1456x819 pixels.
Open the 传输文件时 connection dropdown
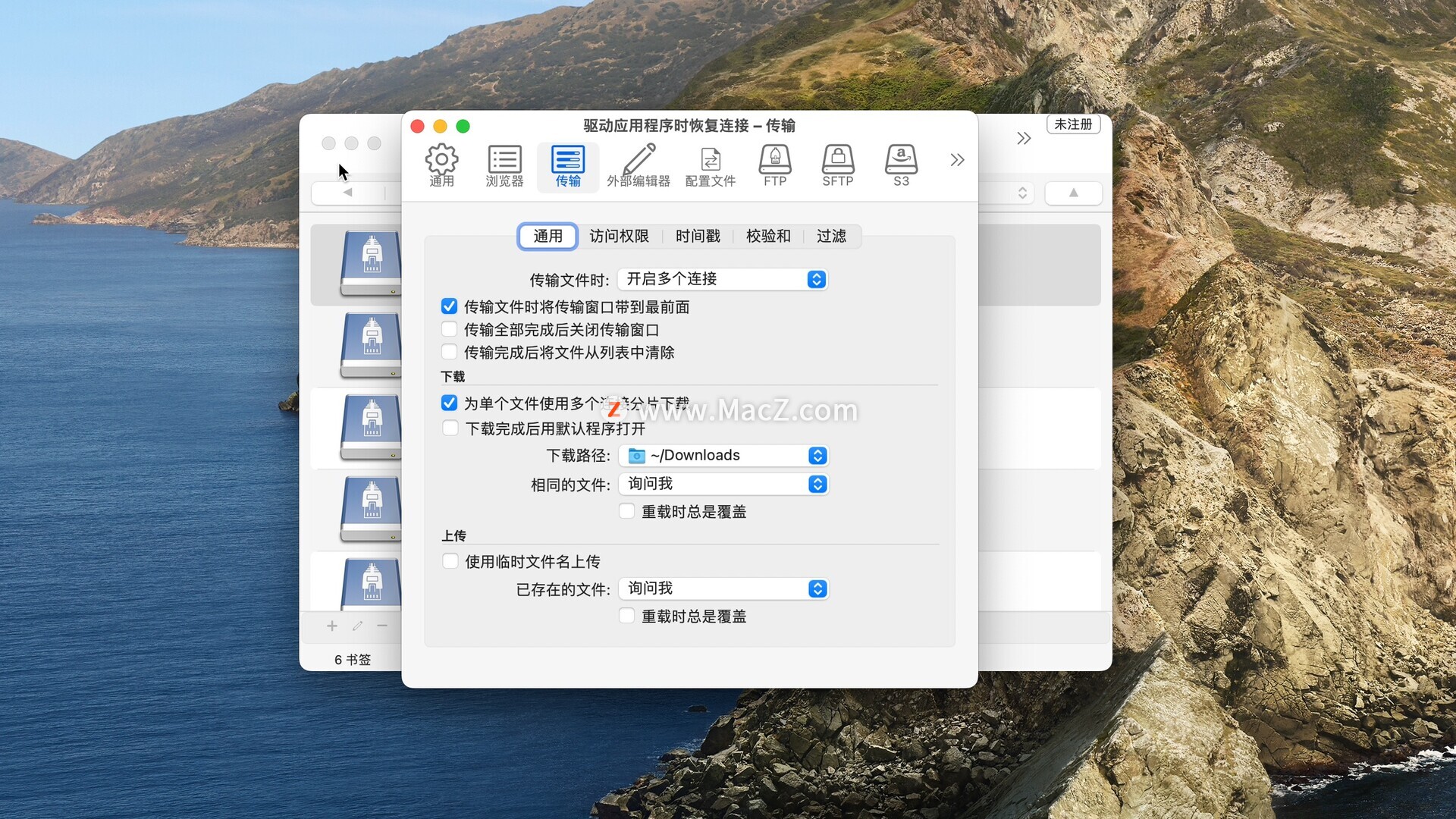point(722,279)
